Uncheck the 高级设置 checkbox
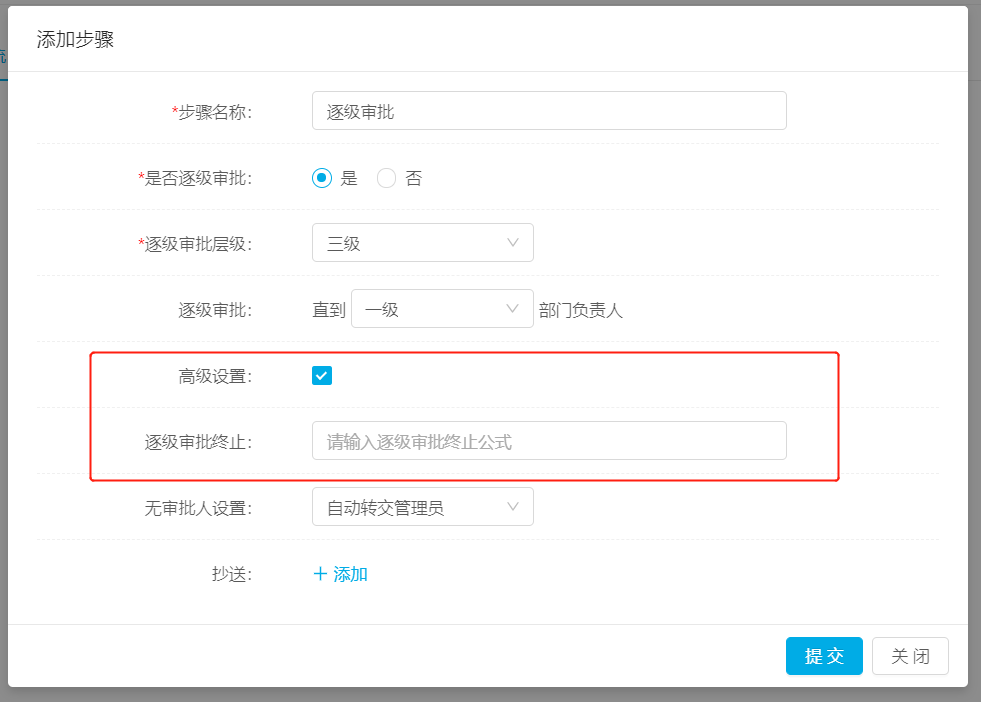 (x=322, y=375)
